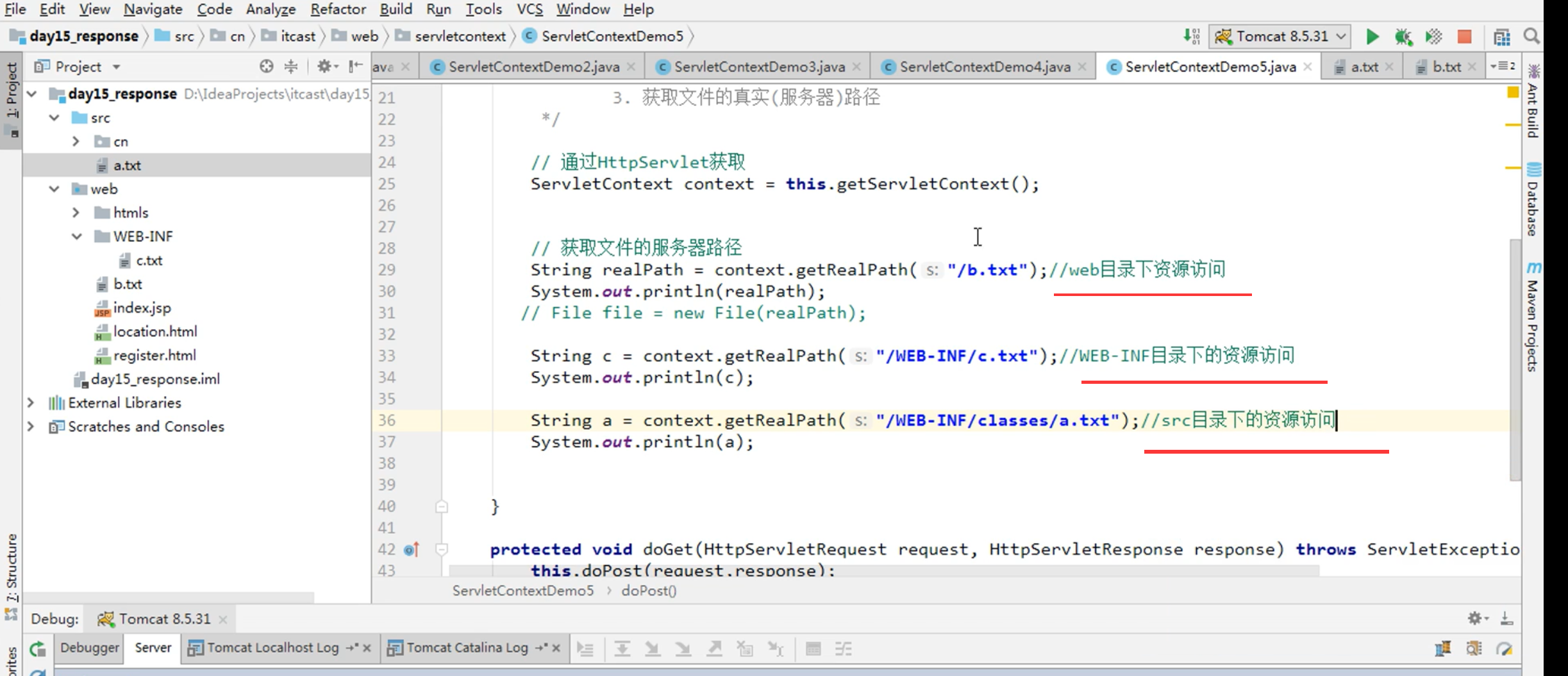Click Force Step Into in debug toolbar

pyautogui.click(x=683, y=649)
